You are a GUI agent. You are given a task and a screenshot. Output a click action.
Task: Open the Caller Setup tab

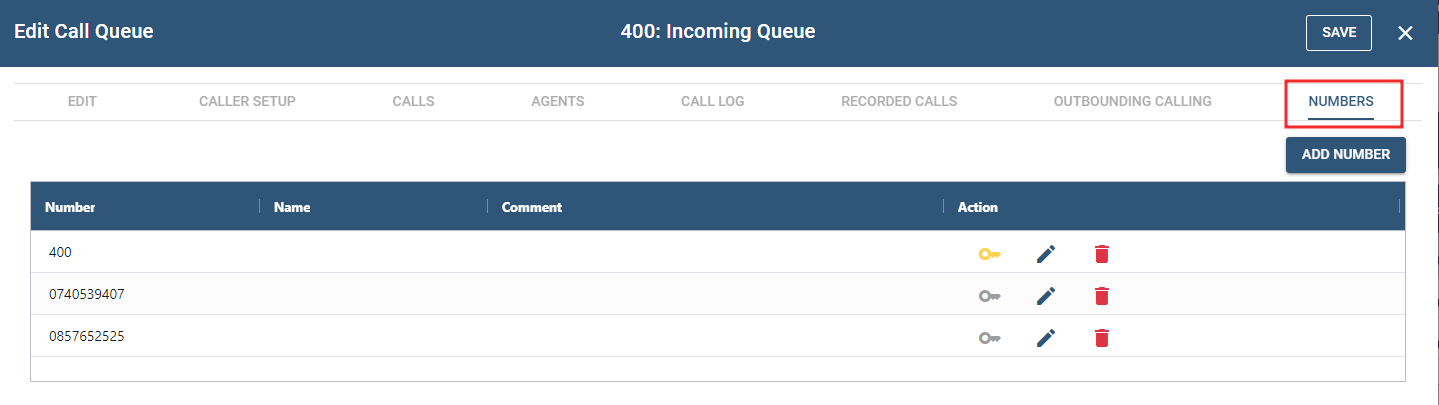pyautogui.click(x=247, y=101)
